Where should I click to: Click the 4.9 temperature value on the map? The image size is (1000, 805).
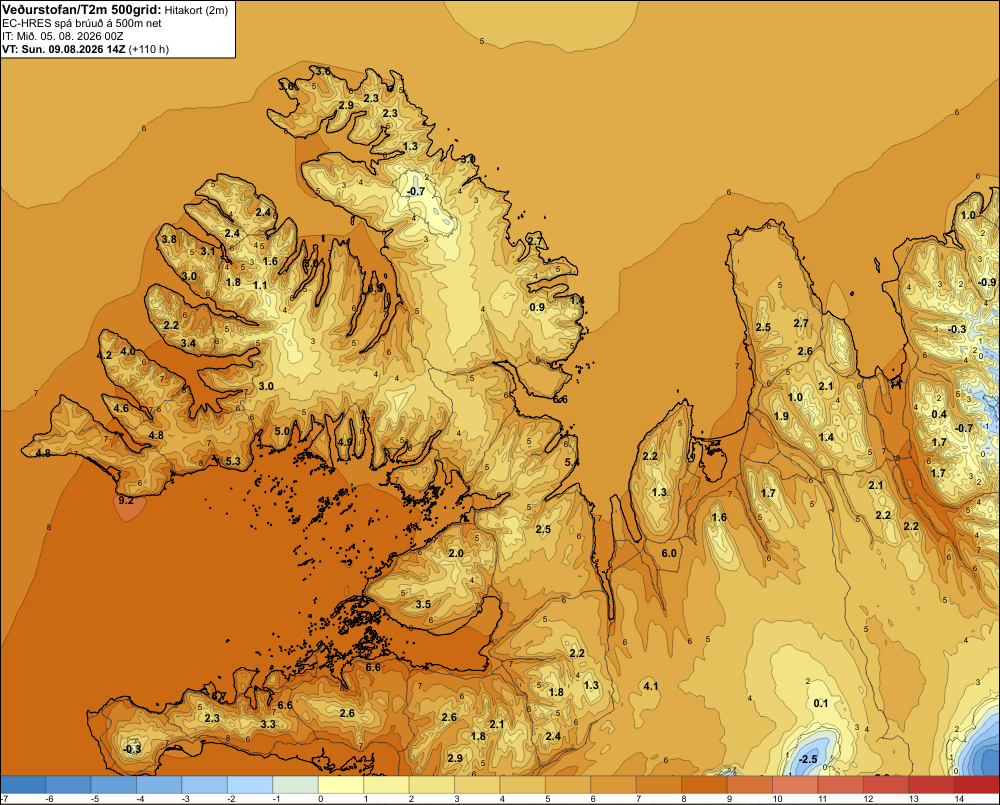tap(345, 442)
